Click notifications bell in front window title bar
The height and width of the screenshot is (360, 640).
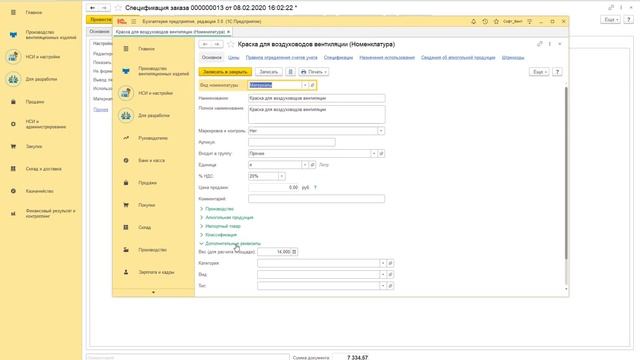coord(473,22)
